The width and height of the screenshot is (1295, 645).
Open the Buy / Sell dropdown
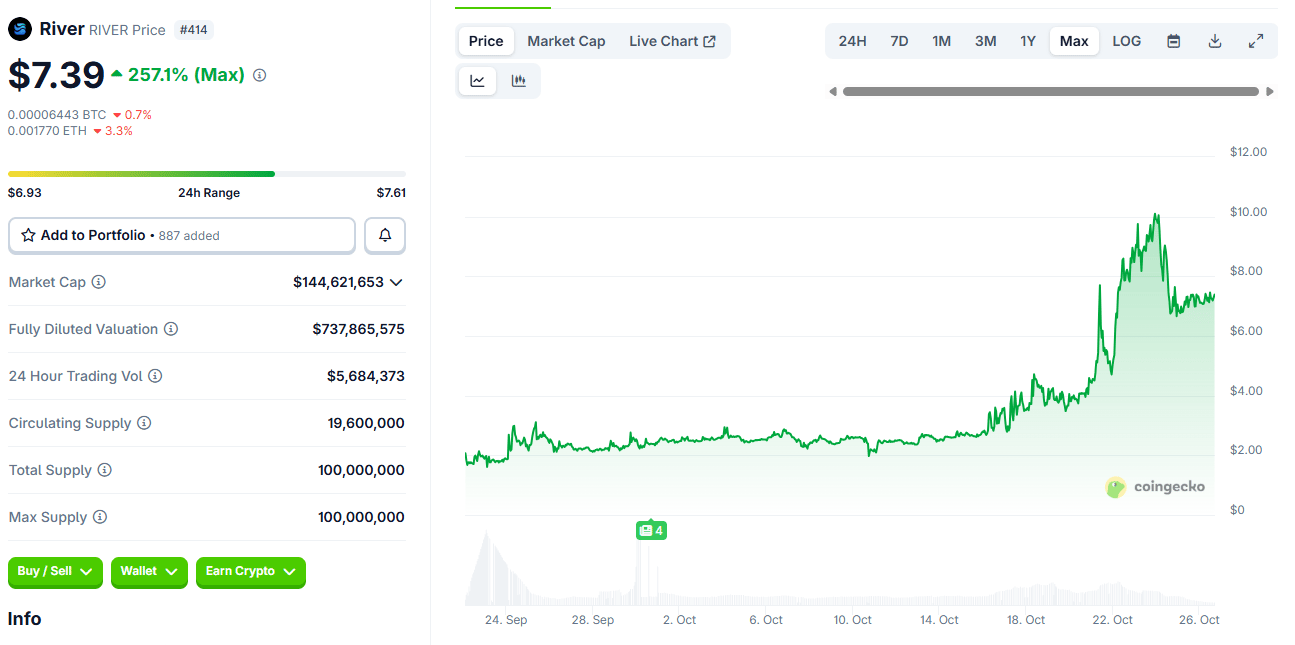55,572
